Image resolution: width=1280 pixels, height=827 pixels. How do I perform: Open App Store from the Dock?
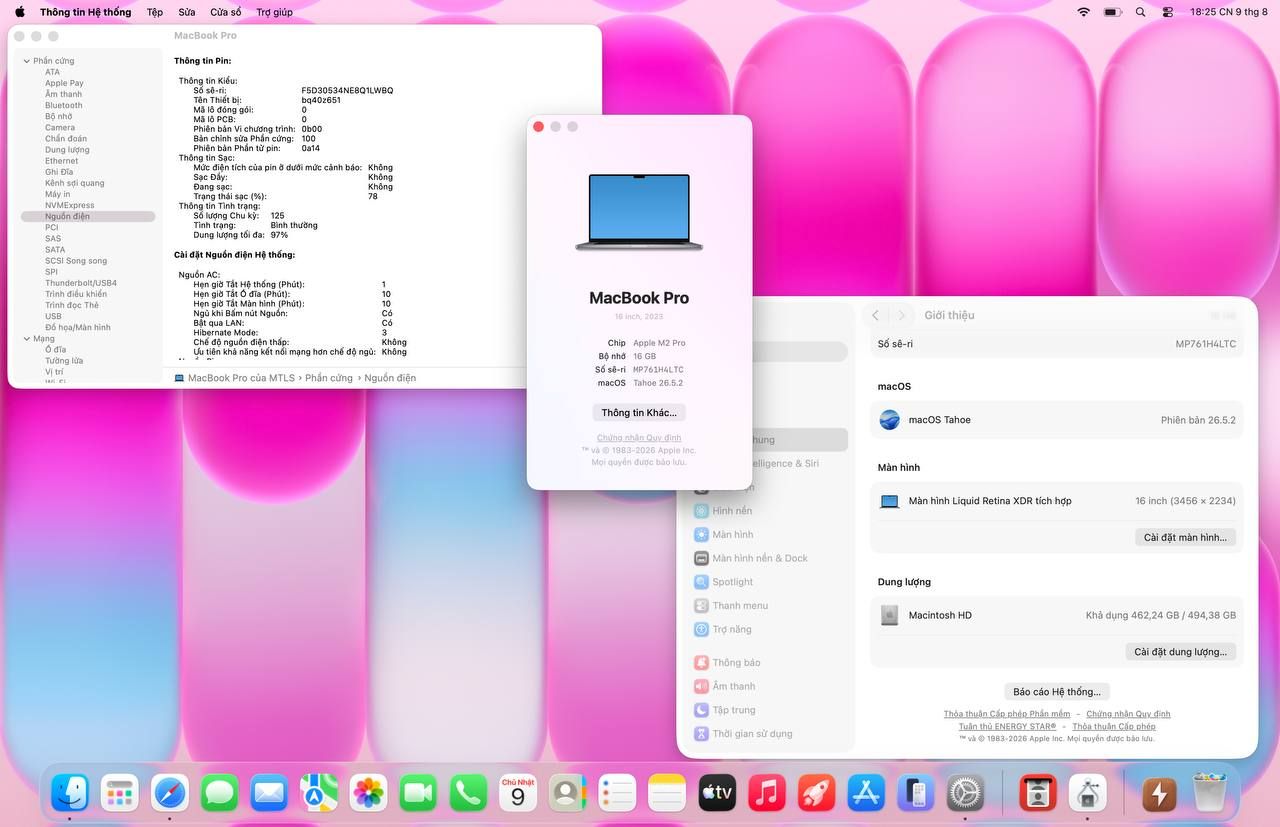[866, 793]
